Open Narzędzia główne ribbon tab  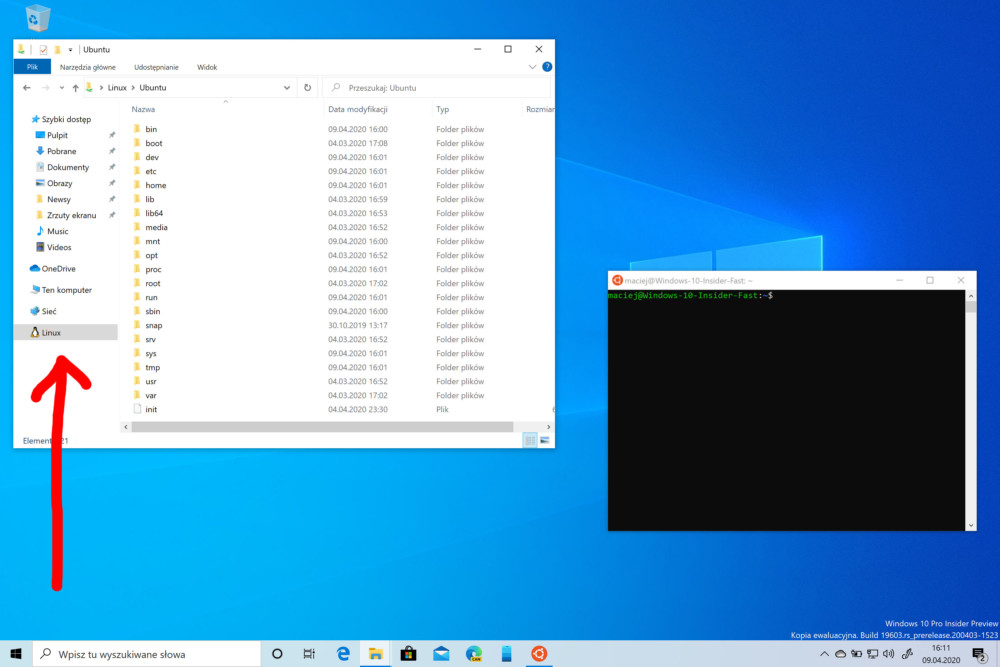[87, 67]
